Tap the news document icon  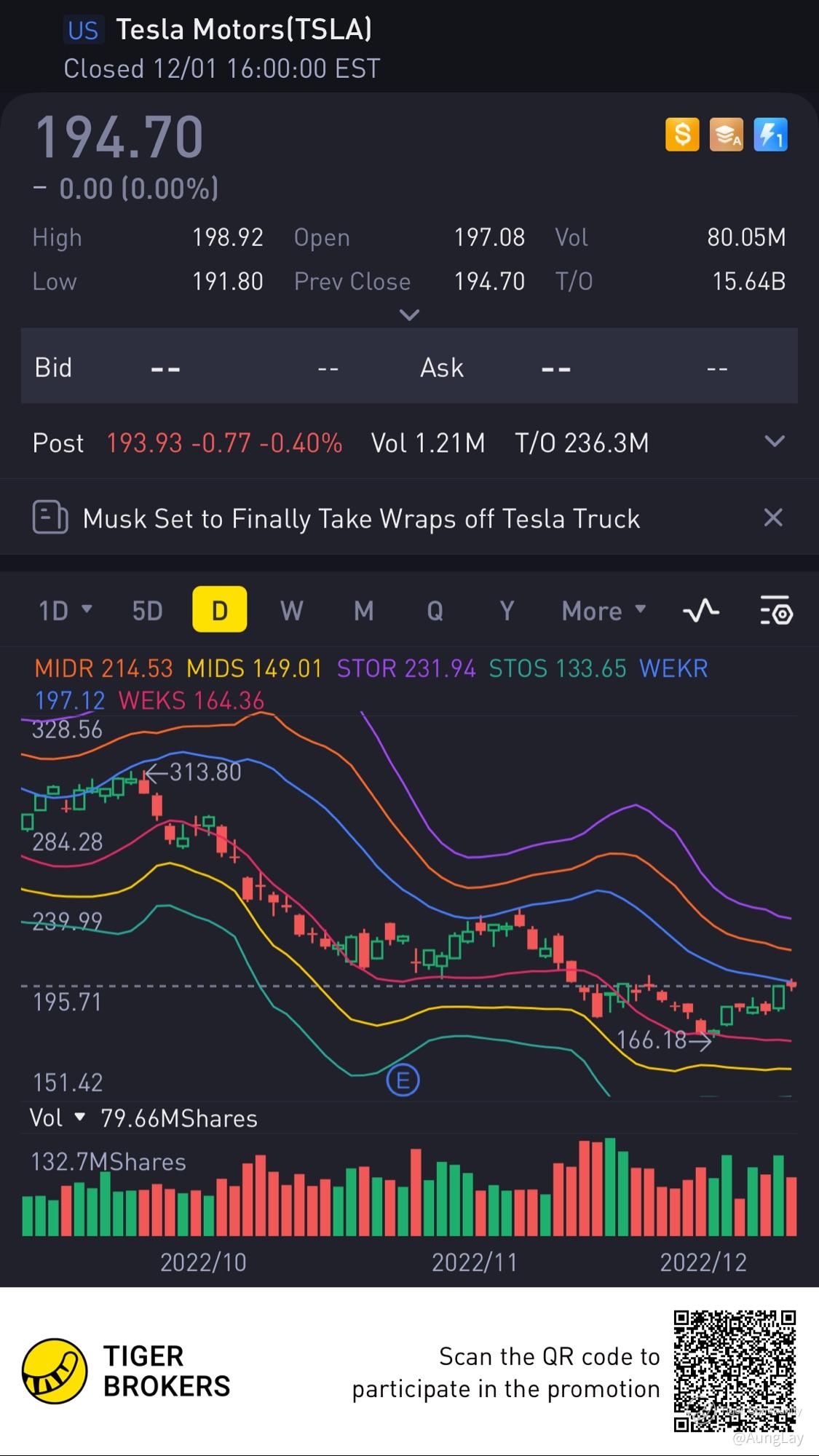[x=50, y=518]
